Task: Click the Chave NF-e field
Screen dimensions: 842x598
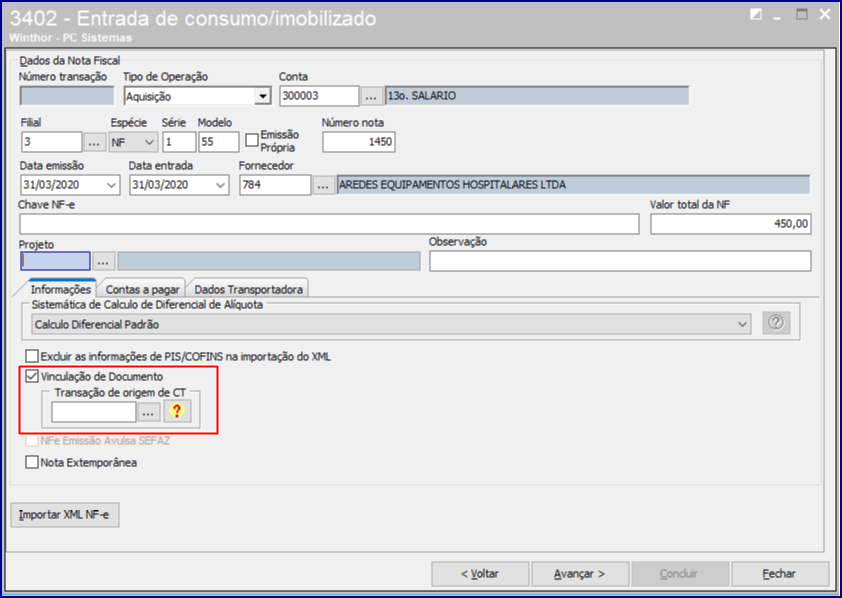Action: pyautogui.click(x=329, y=224)
